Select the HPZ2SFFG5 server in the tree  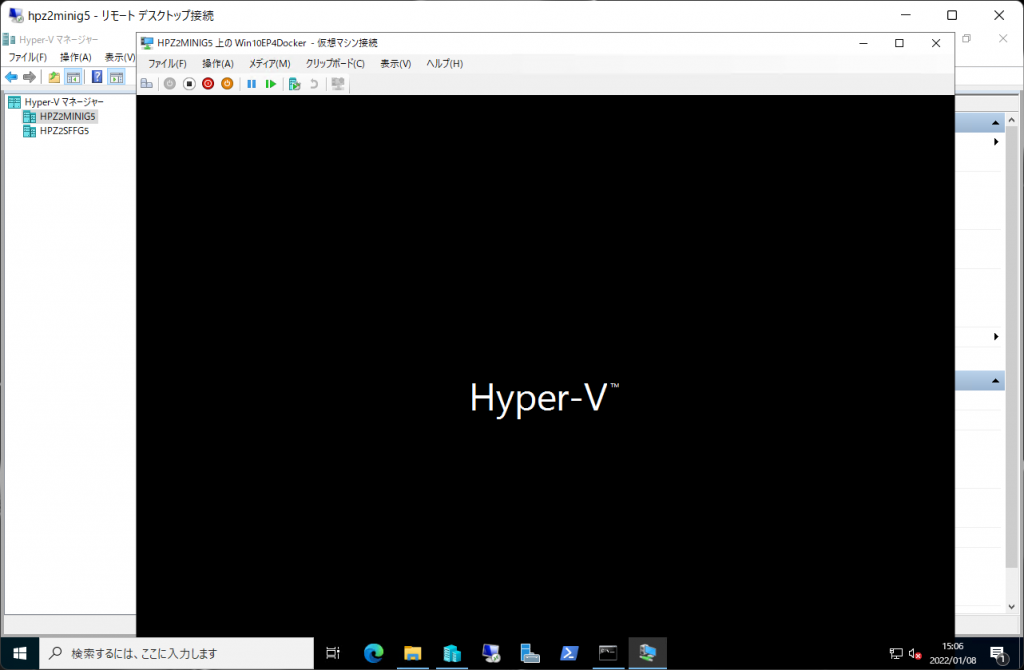[64, 131]
